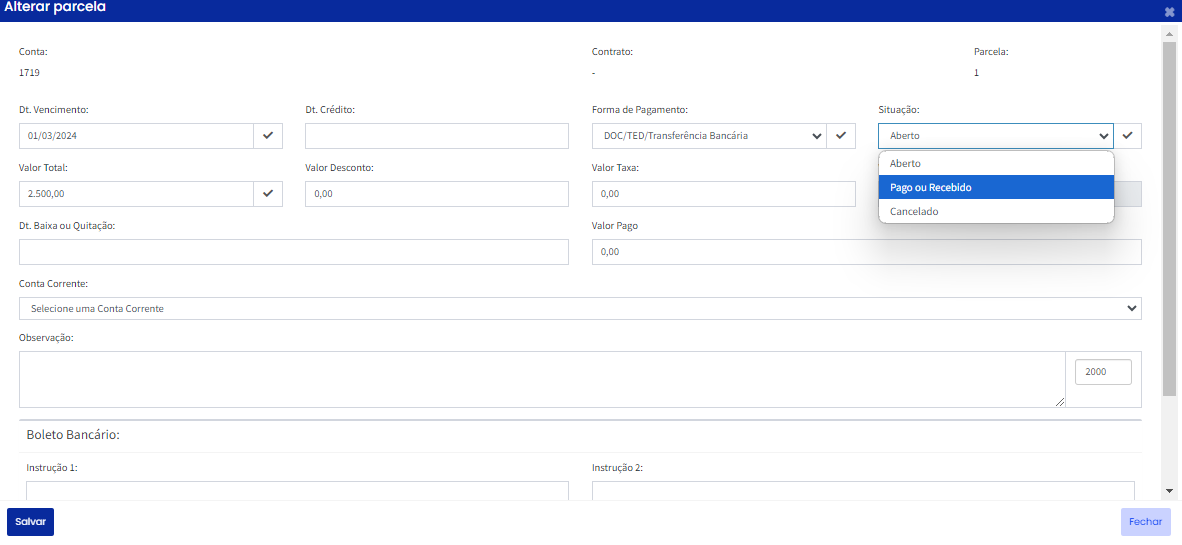The image size is (1182, 545).
Task: Expand Conta Corrente selection dropdown
Action: [x=580, y=308]
